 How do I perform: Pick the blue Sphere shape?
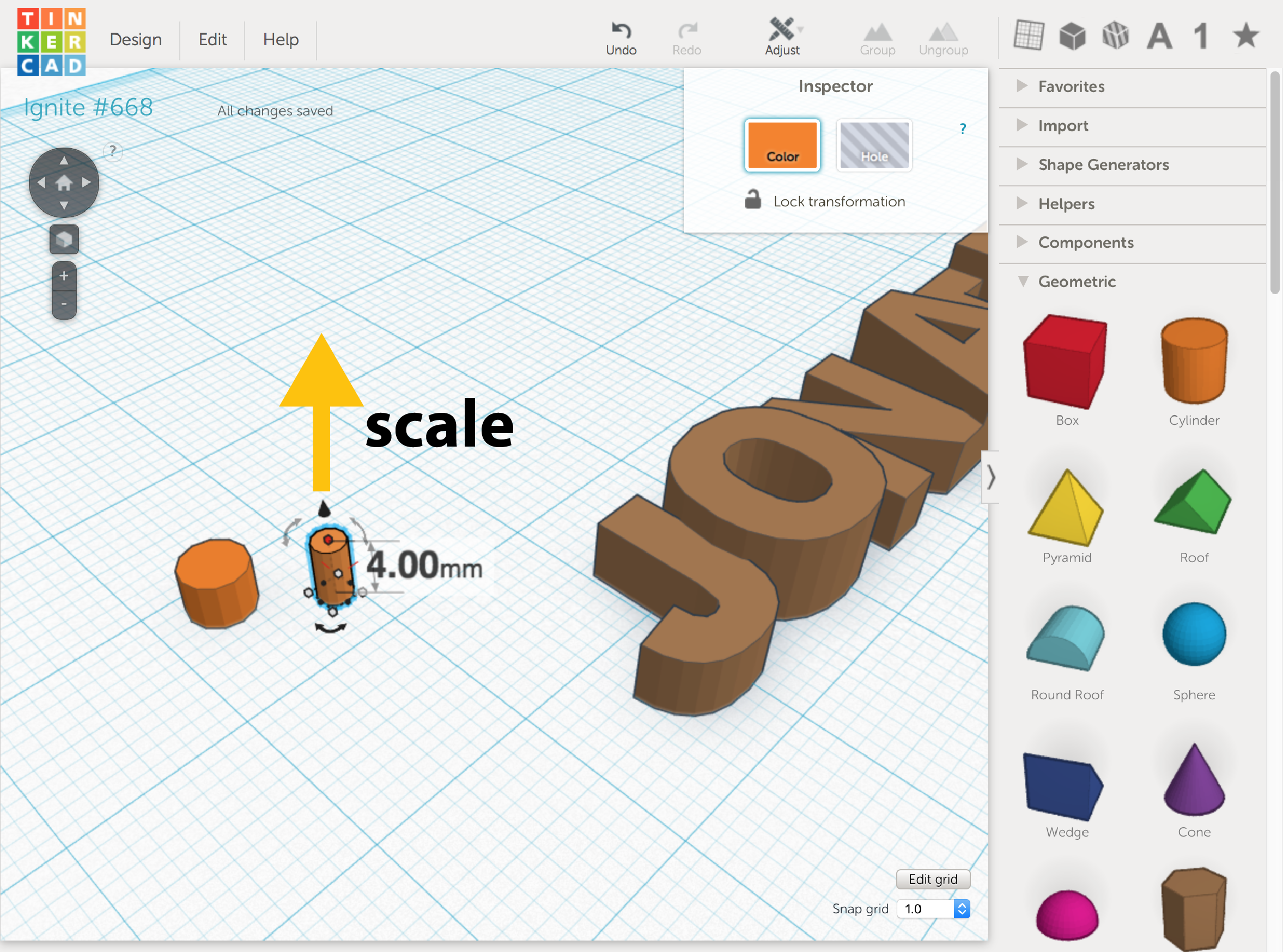1194,634
